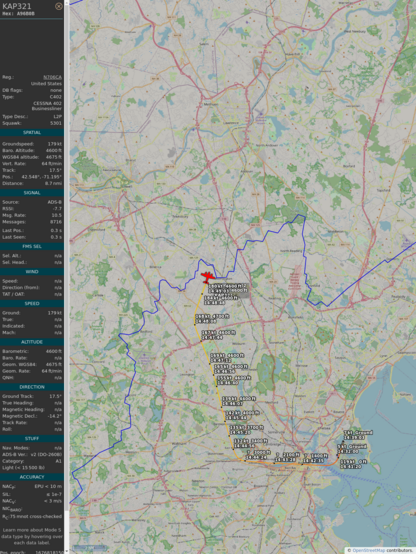Click the WIND section header
Screen dimensions: 416x554
click(x=32, y=272)
